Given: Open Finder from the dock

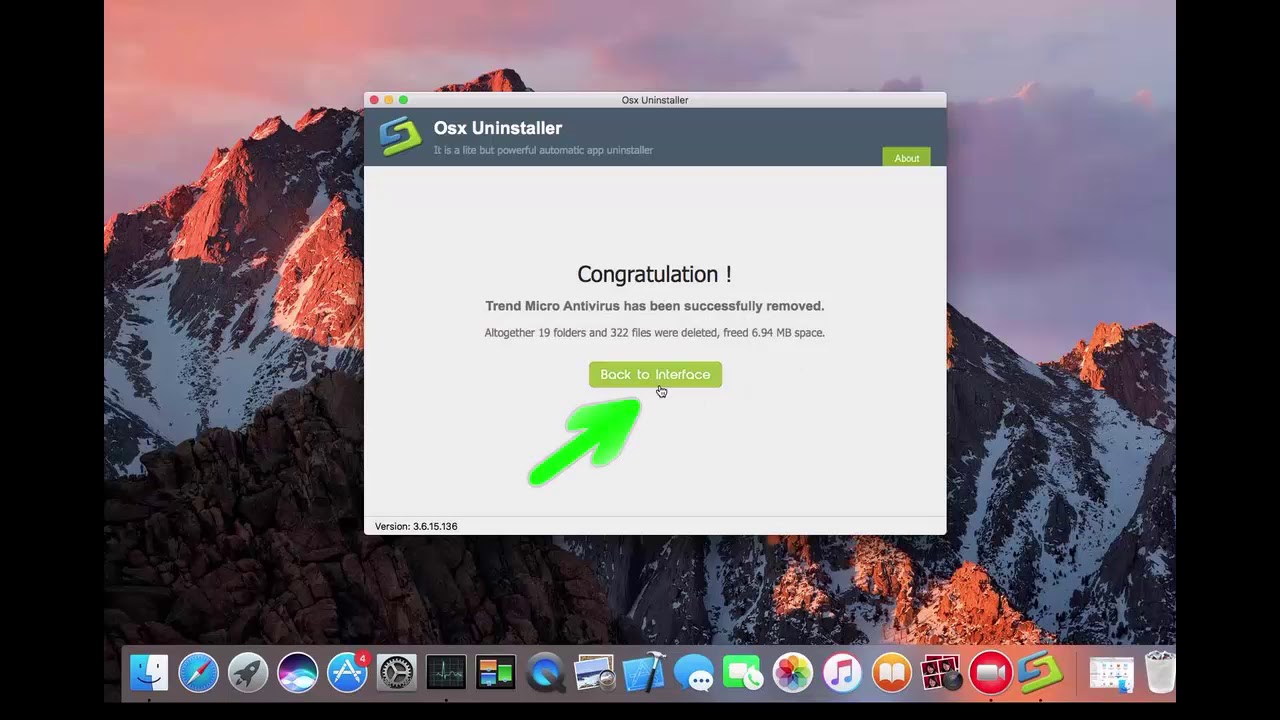Looking at the screenshot, I should [149, 673].
